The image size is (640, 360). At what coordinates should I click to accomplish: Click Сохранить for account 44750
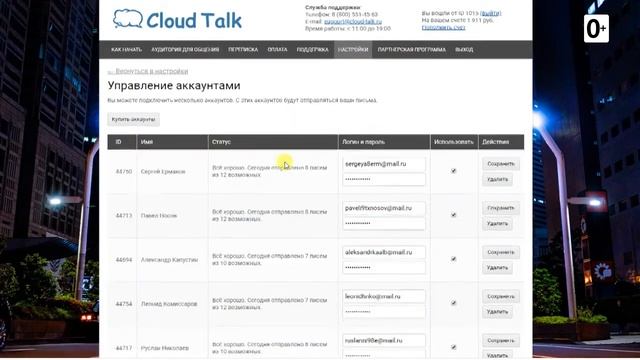501,164
